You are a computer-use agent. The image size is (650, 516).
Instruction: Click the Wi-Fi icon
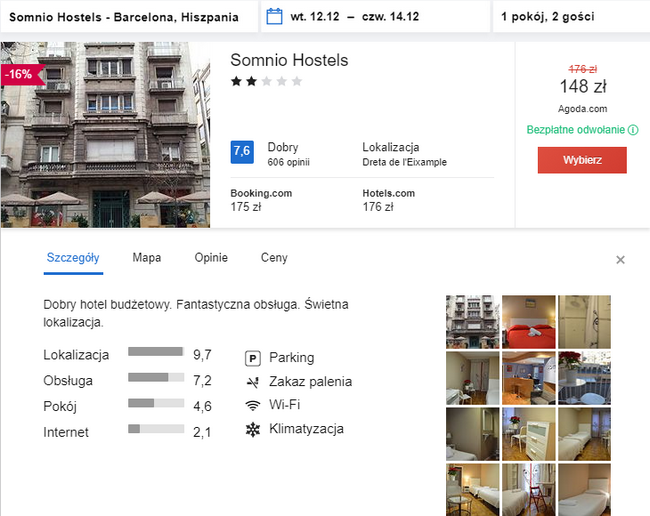(253, 405)
